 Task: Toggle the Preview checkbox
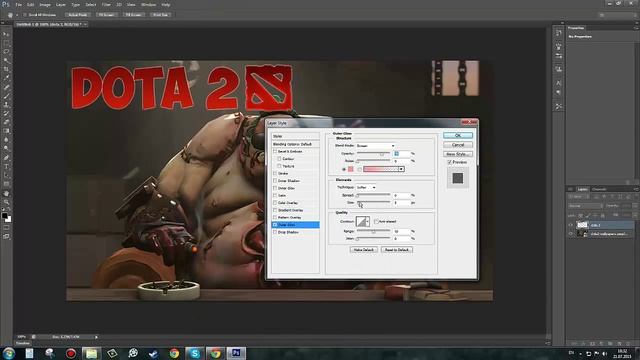[x=449, y=162]
